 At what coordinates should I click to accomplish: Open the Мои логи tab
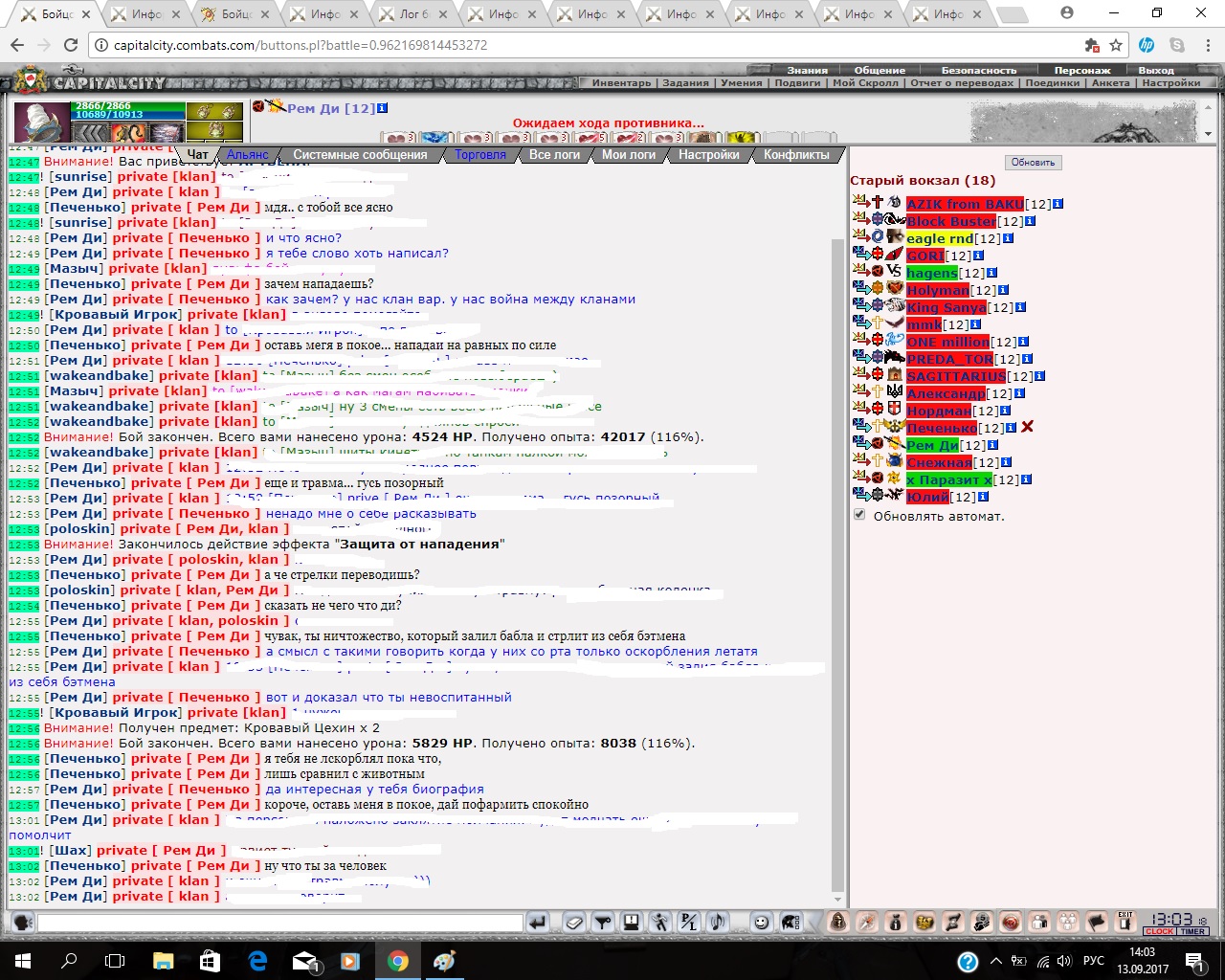coord(629,154)
